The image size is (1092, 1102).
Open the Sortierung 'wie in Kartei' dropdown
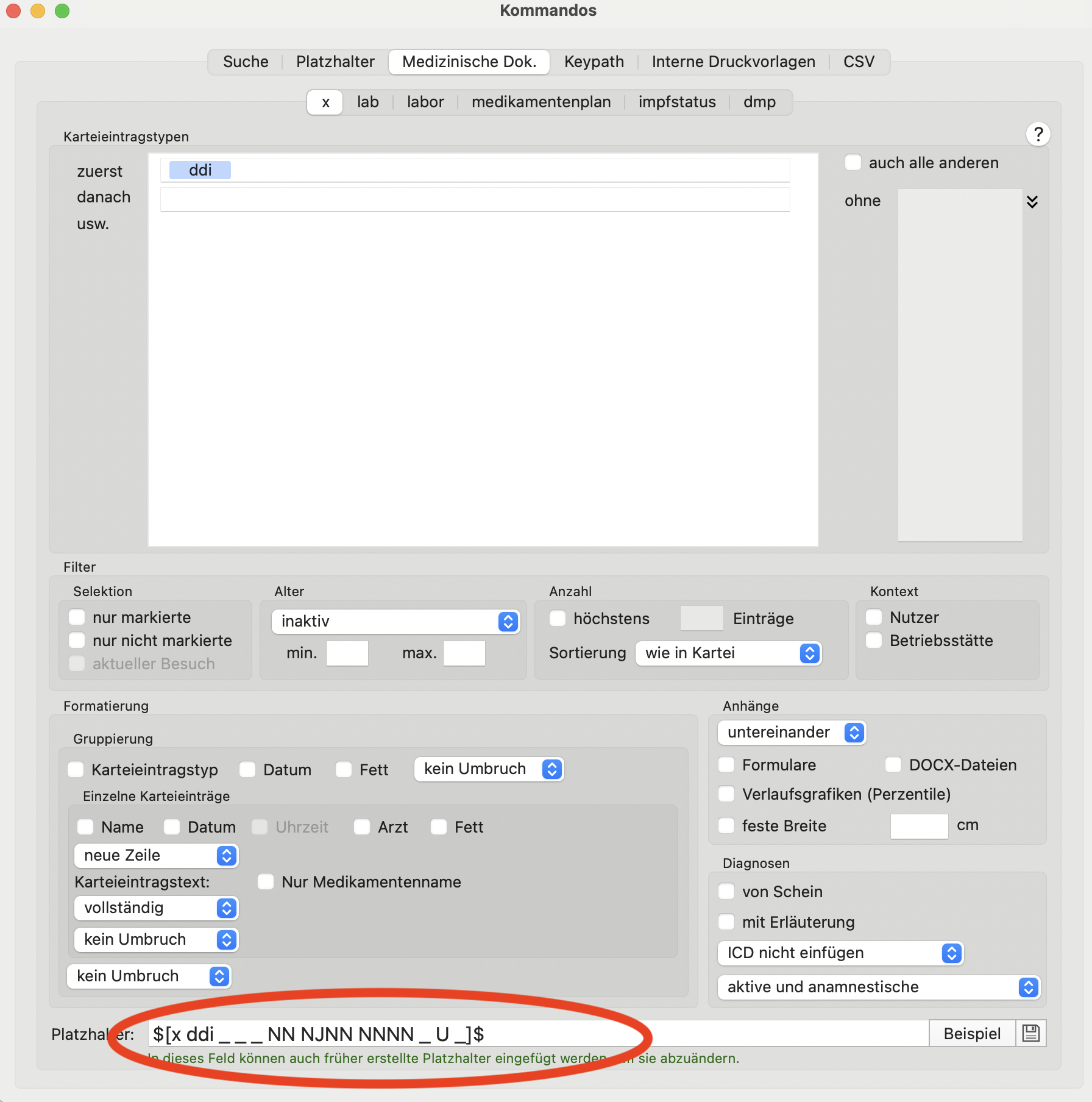729,653
